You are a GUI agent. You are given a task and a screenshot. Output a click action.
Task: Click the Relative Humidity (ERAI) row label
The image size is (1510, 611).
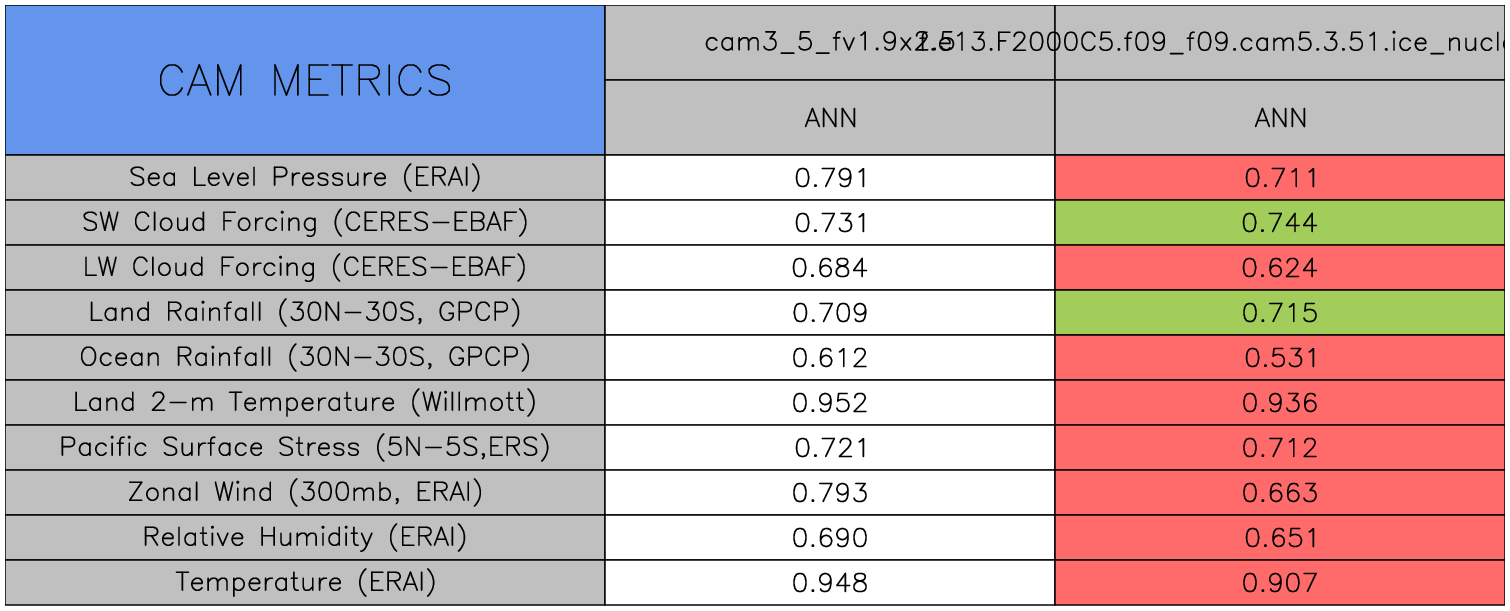(x=305, y=538)
